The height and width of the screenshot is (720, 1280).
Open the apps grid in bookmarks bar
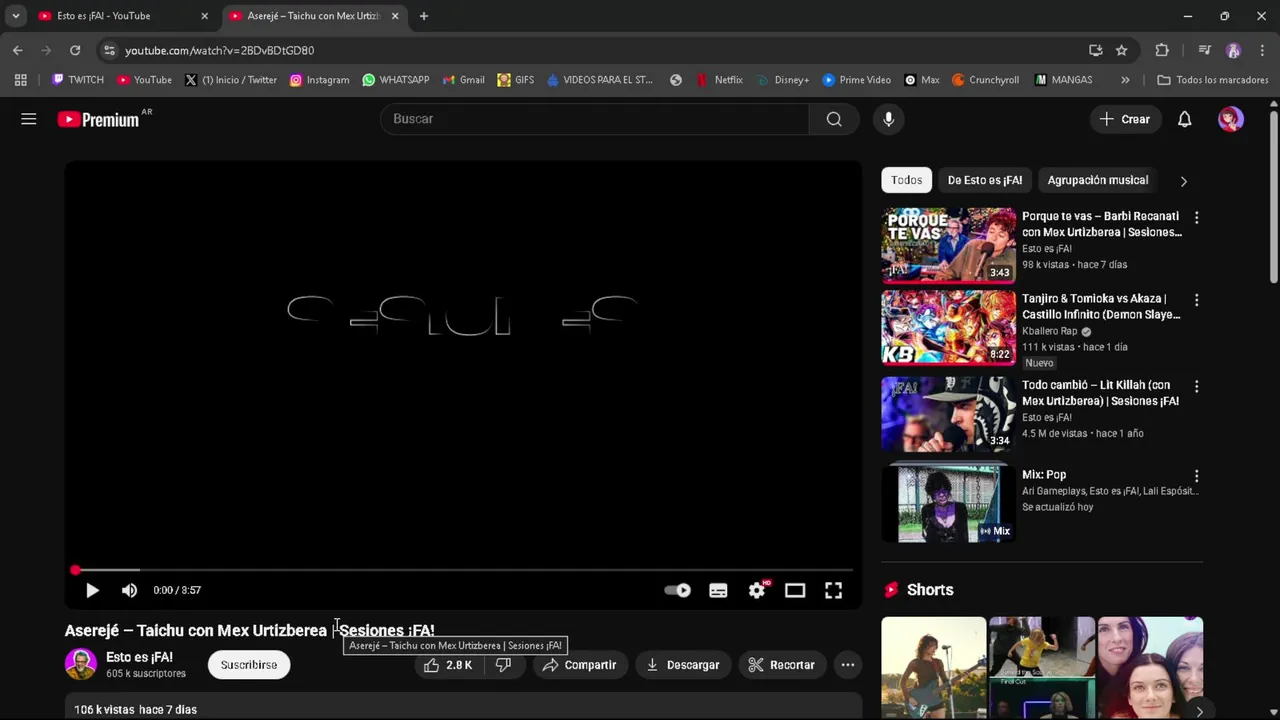point(21,80)
